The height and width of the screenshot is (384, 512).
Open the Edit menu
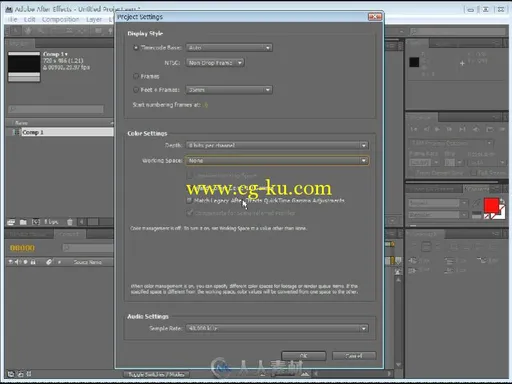point(29,20)
